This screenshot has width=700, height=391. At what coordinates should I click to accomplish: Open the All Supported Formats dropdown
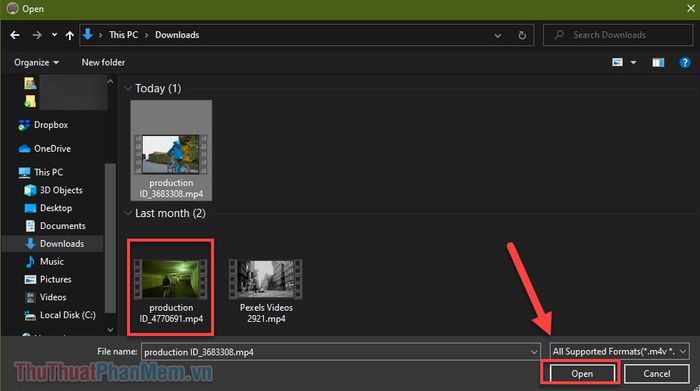[x=620, y=352]
